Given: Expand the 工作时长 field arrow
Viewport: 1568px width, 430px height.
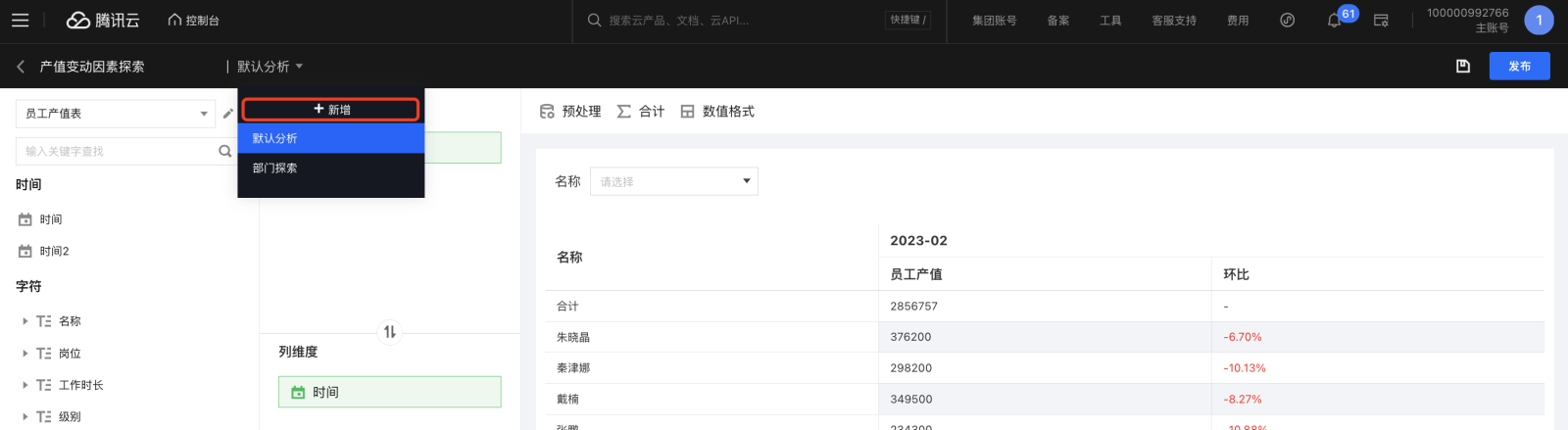Looking at the screenshot, I should 25,385.
